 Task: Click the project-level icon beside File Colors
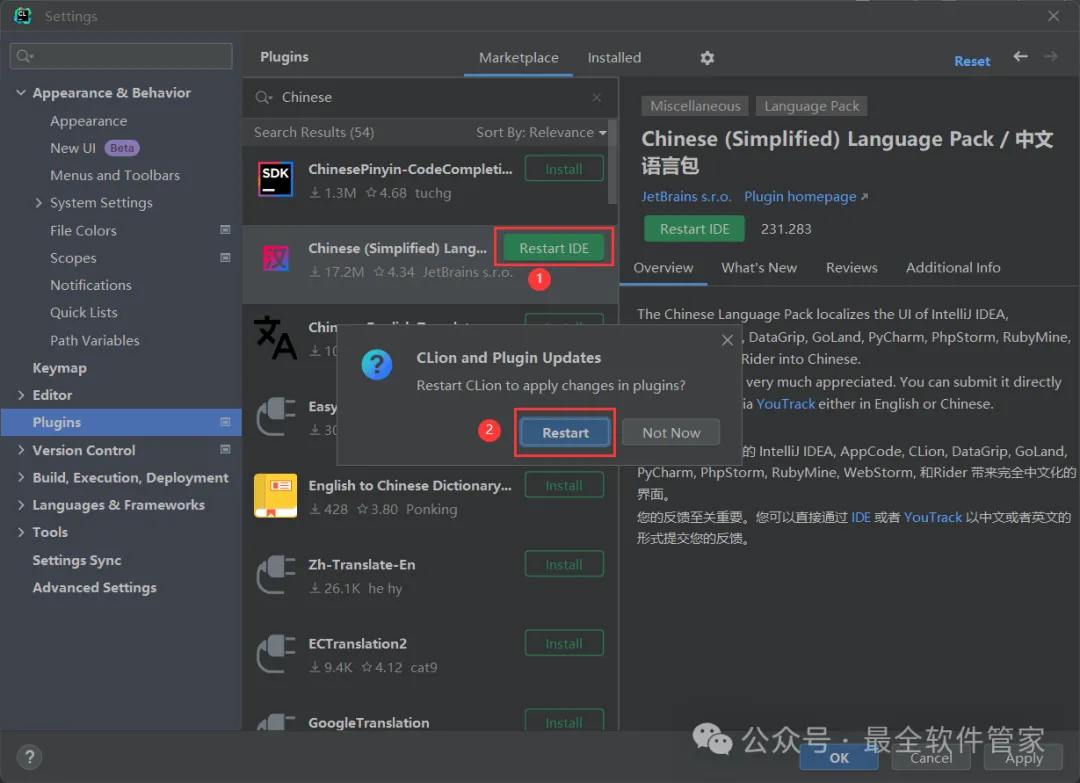pos(225,230)
